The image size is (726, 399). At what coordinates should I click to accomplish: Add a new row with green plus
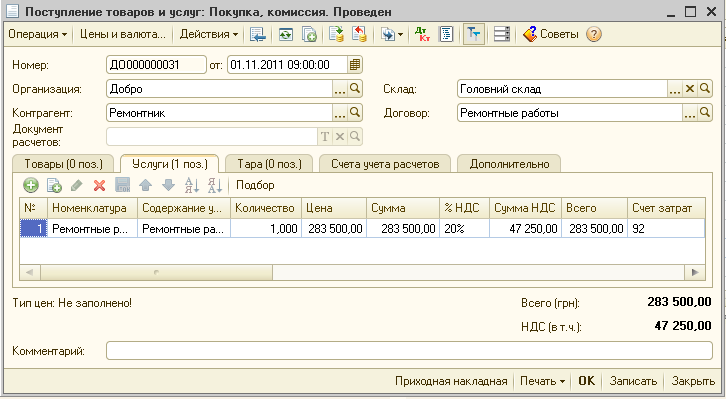[31, 186]
